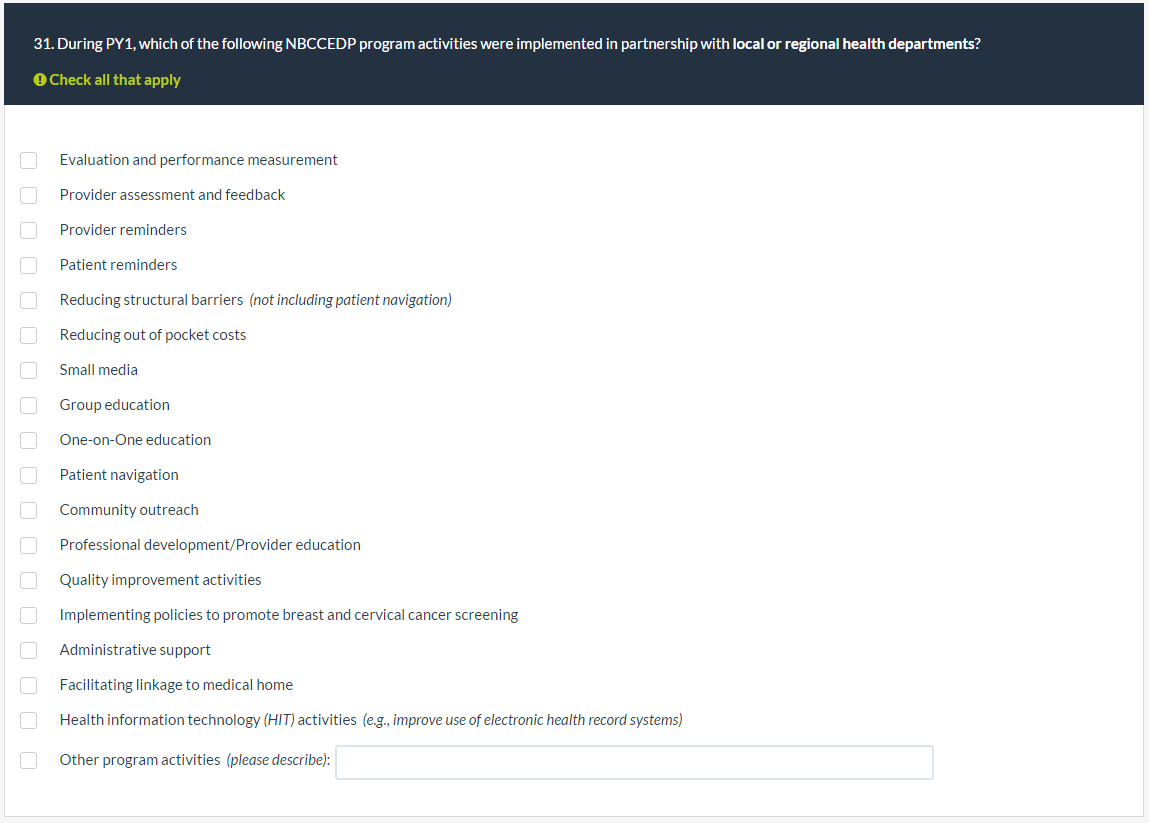Click the Other program activities text field
This screenshot has width=1149, height=823.
[634, 762]
